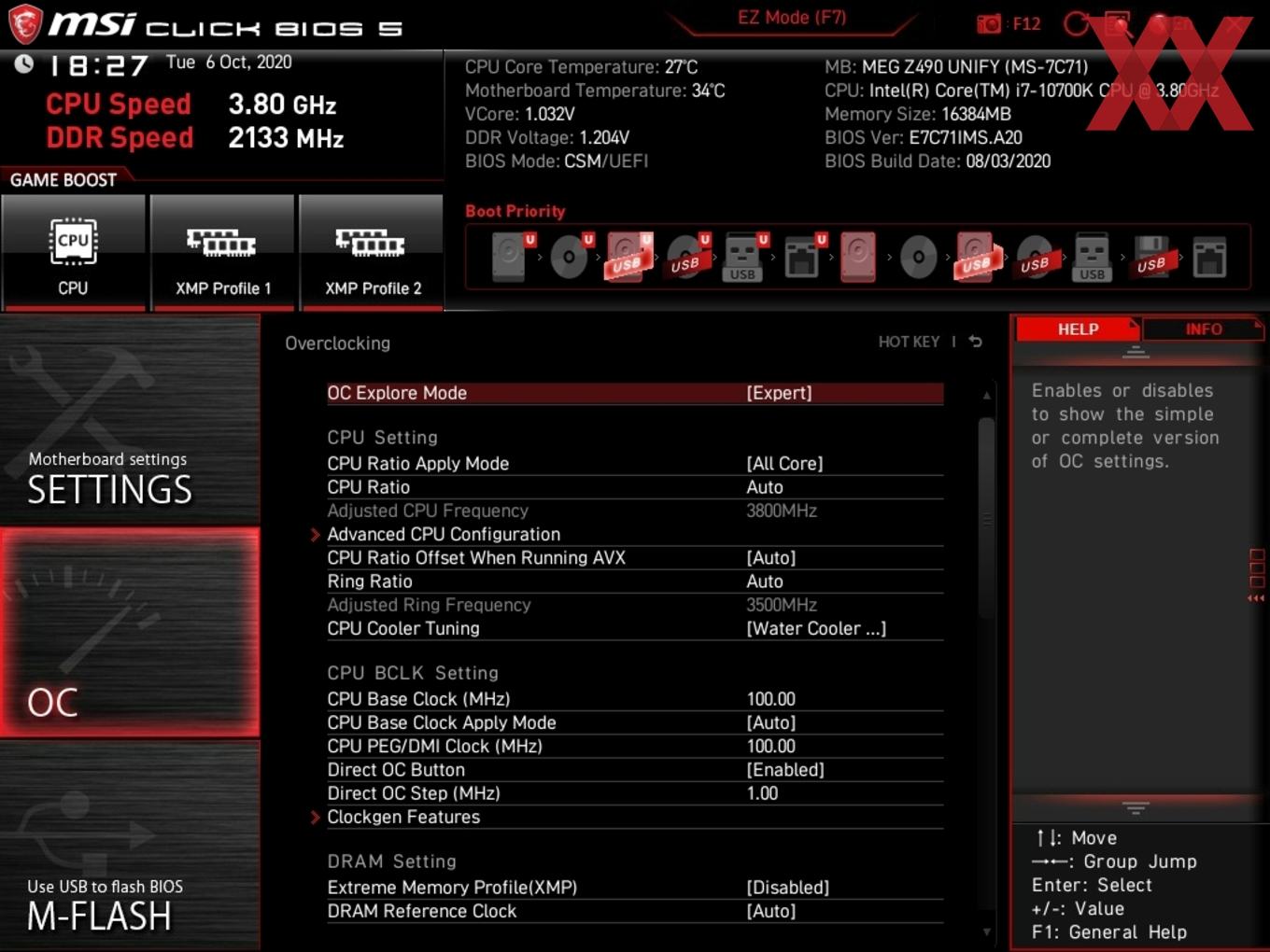Select the UEFI CD/DVD boot device
This screenshot has height=952, width=1270.
coord(571,257)
